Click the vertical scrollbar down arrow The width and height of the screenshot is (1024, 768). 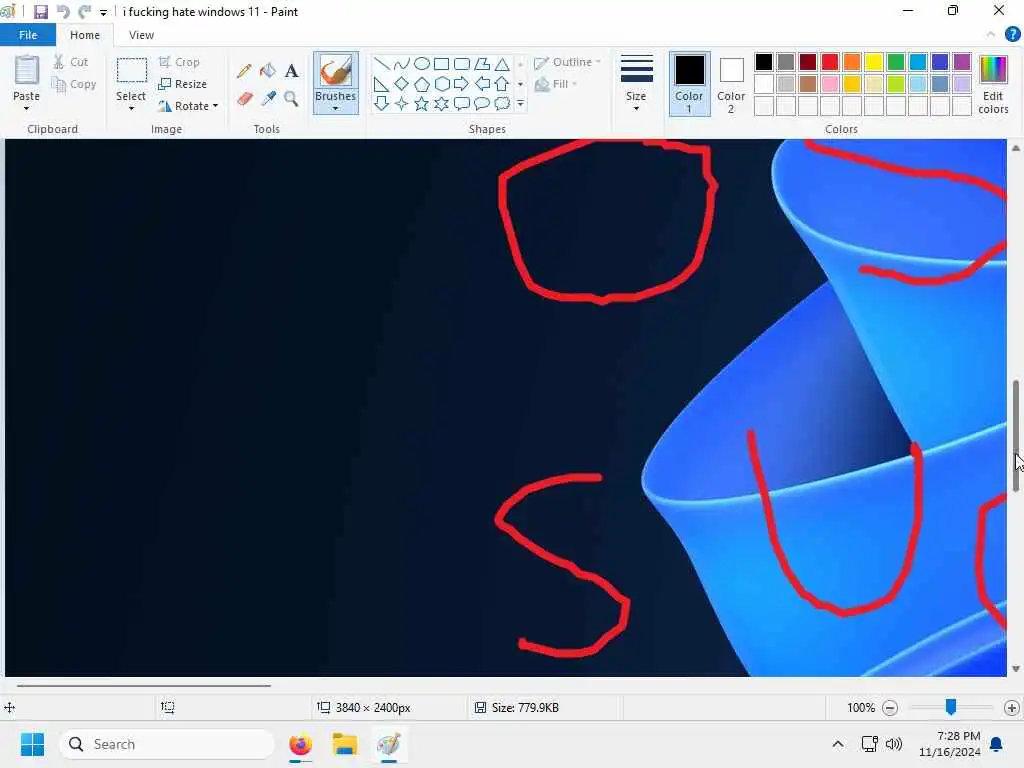[1016, 669]
